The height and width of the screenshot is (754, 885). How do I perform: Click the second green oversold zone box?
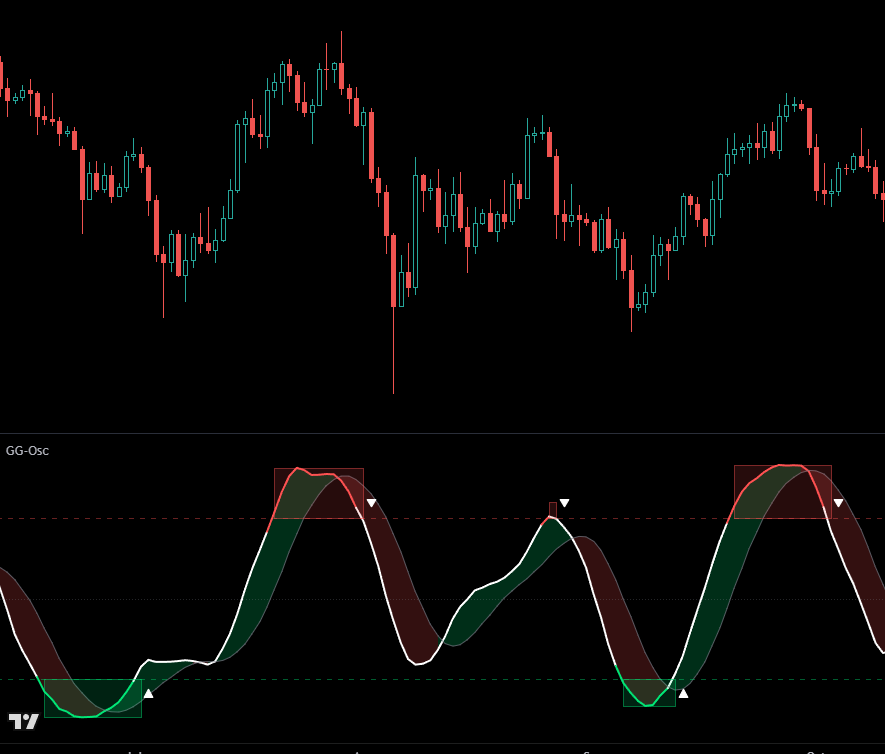pos(649,692)
